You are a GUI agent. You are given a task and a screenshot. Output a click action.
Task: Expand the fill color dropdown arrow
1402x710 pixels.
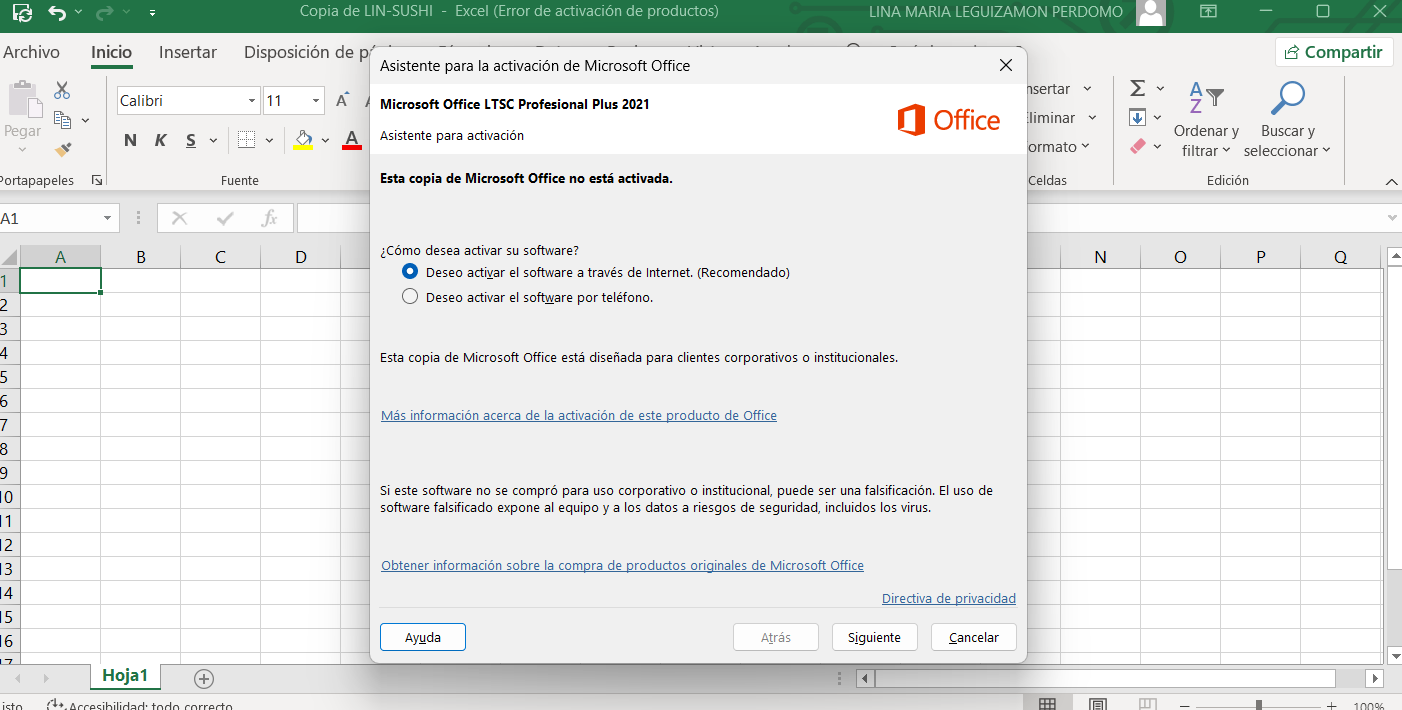point(325,141)
